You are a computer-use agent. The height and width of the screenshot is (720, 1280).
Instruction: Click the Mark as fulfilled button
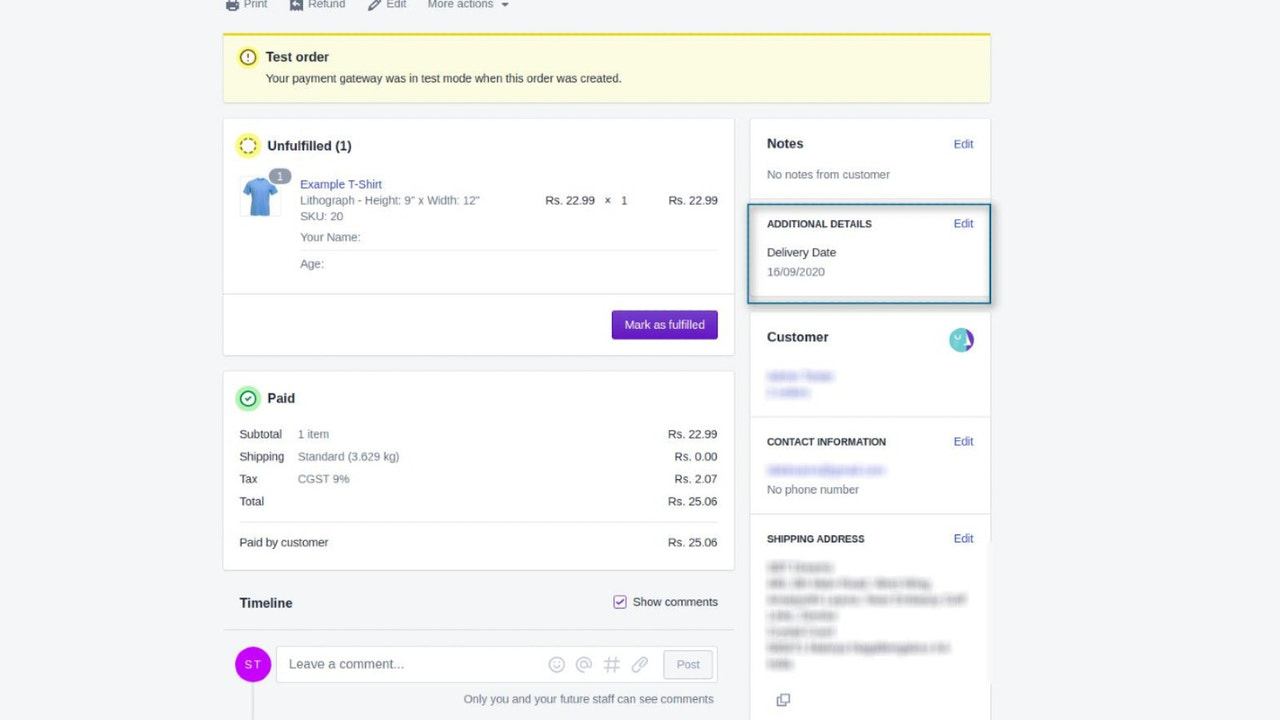pos(664,324)
